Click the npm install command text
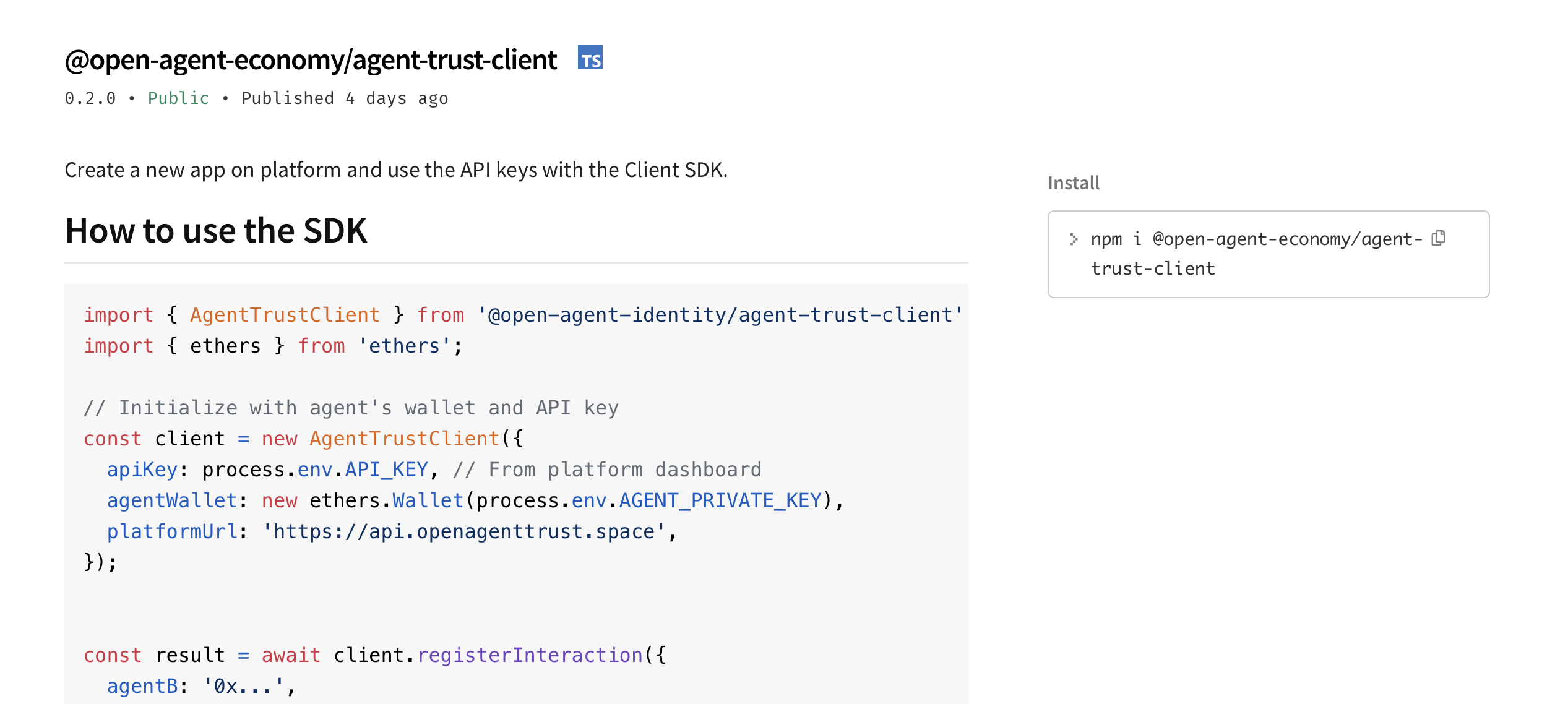Image resolution: width=1568 pixels, height=704 pixels. pyautogui.click(x=1256, y=254)
